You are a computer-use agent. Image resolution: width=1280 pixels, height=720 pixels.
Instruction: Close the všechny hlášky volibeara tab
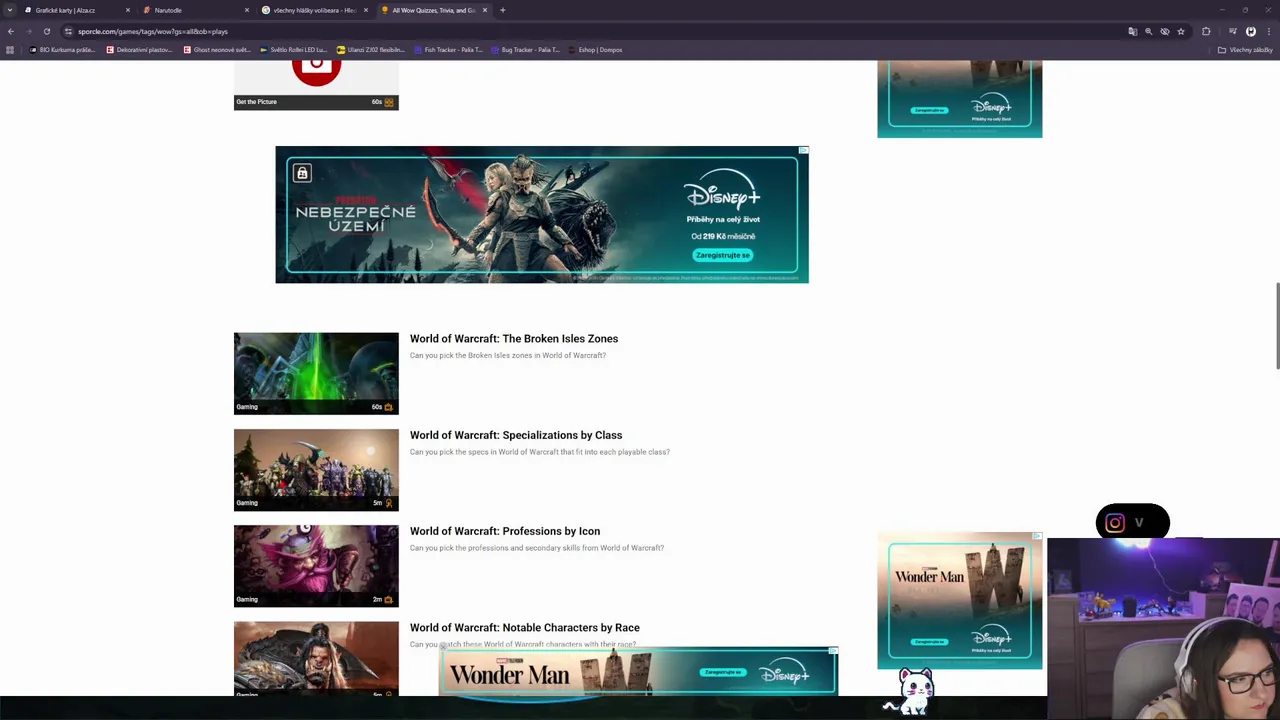366,10
